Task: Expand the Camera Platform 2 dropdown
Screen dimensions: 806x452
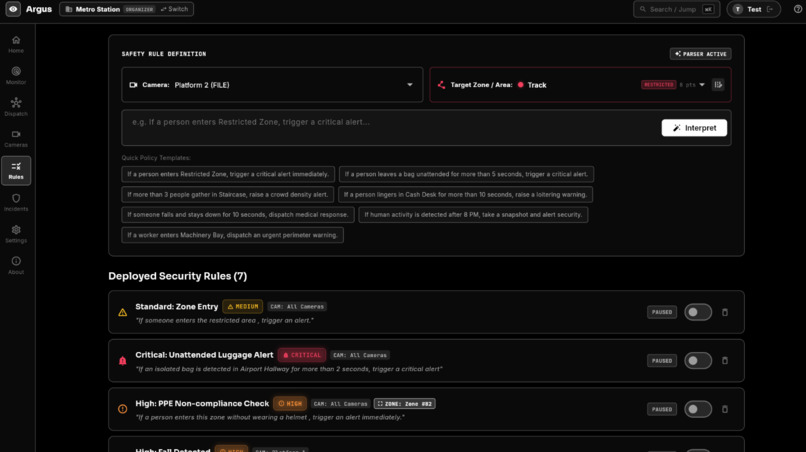Action: pos(410,85)
